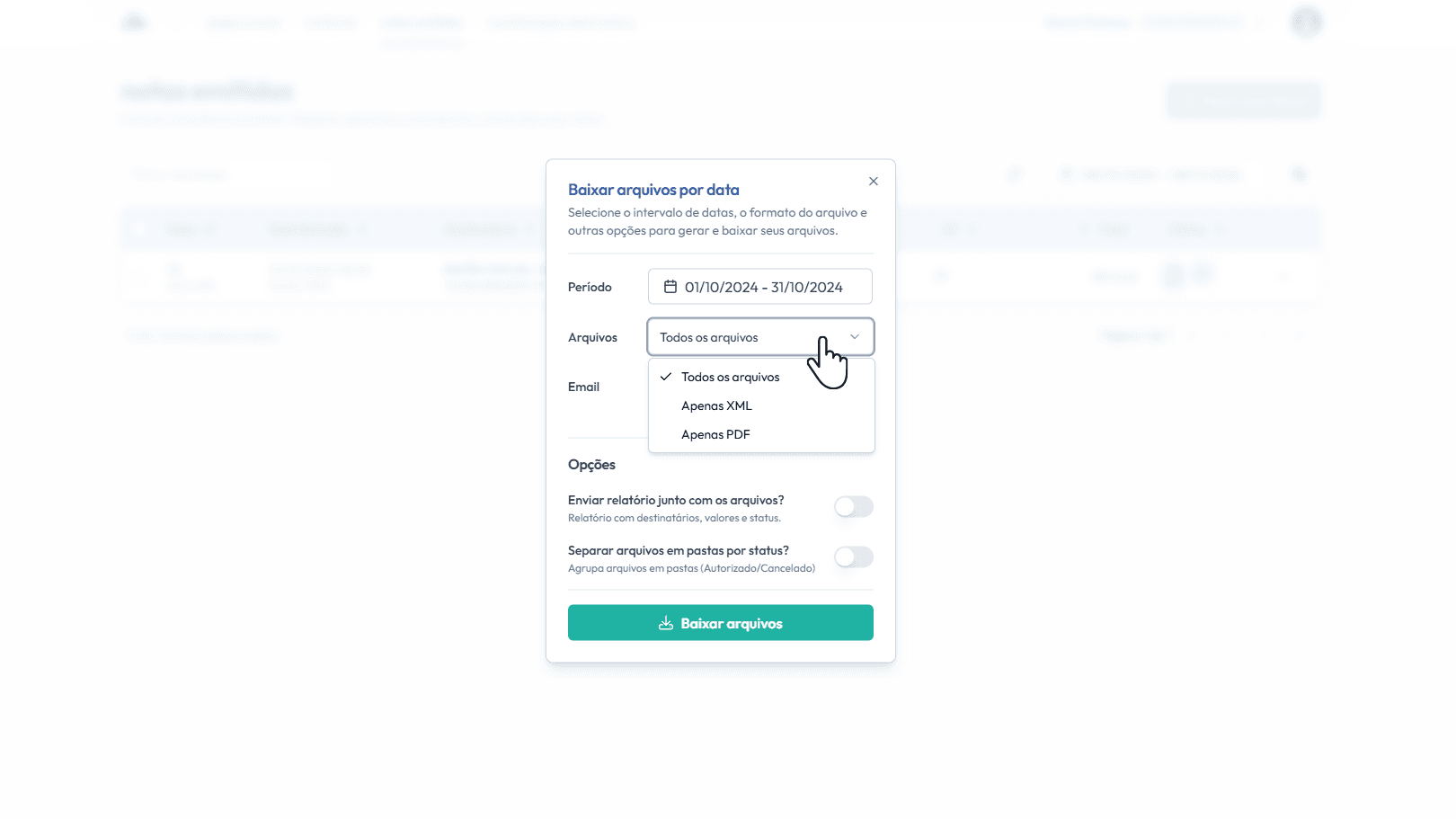Close the Baixar arquivos por data dialog
This screenshot has width=1456, height=819.
click(873, 182)
